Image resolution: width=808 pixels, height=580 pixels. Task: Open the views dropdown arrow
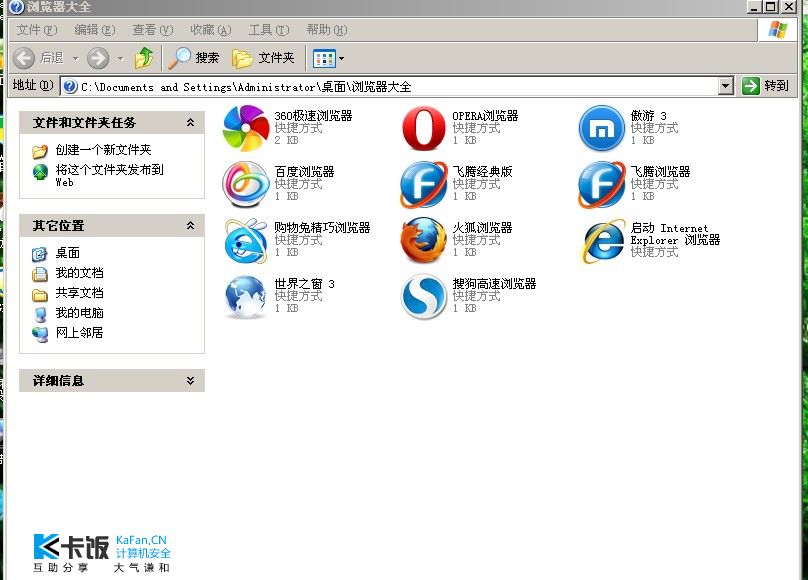[x=341, y=59]
